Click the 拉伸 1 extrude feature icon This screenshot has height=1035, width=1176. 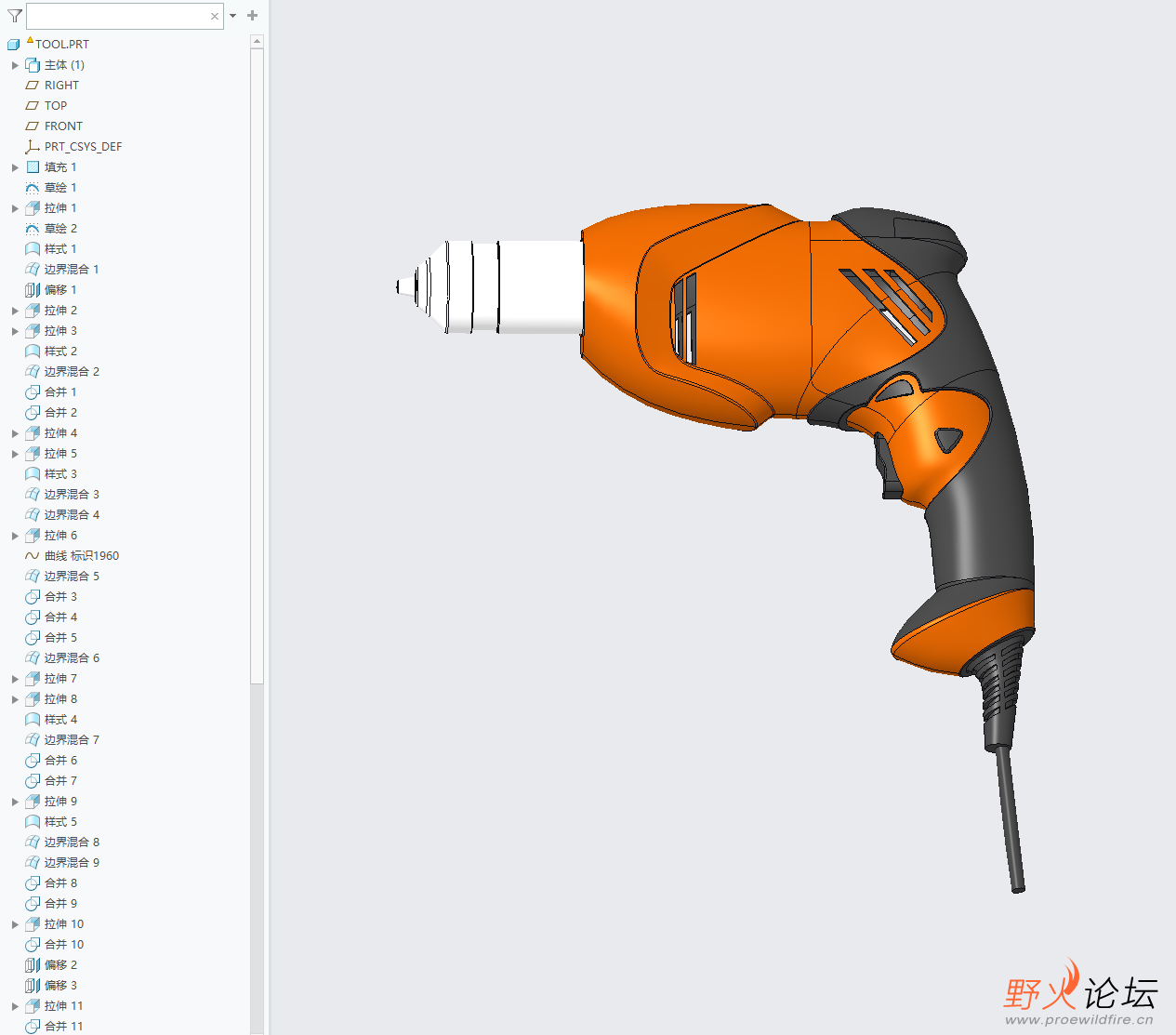point(33,208)
